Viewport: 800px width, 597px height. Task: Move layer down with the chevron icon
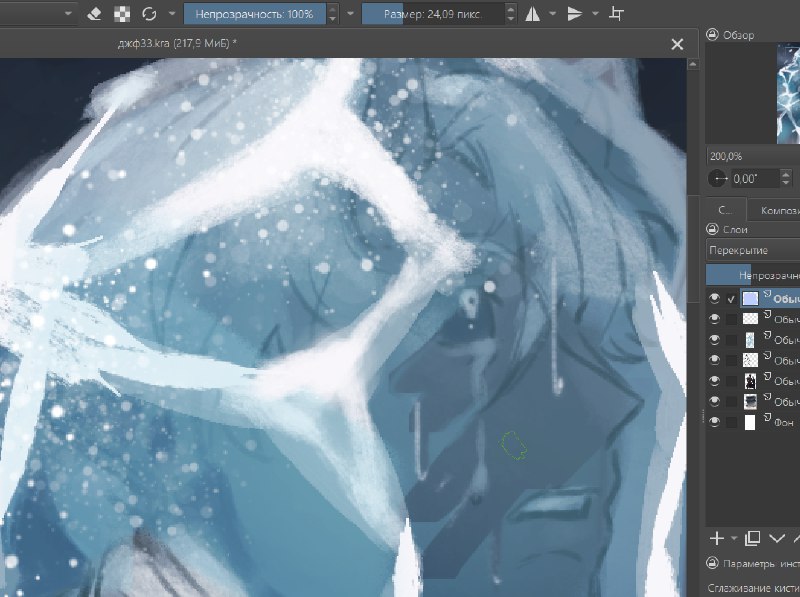(777, 538)
